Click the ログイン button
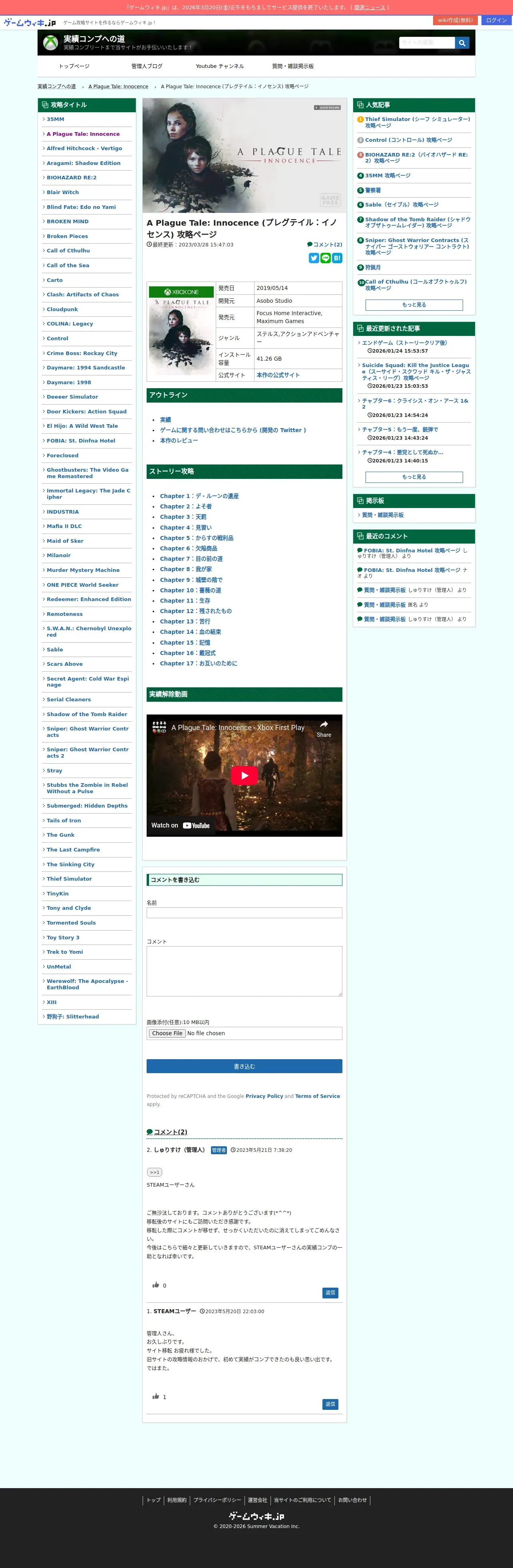 497,20
